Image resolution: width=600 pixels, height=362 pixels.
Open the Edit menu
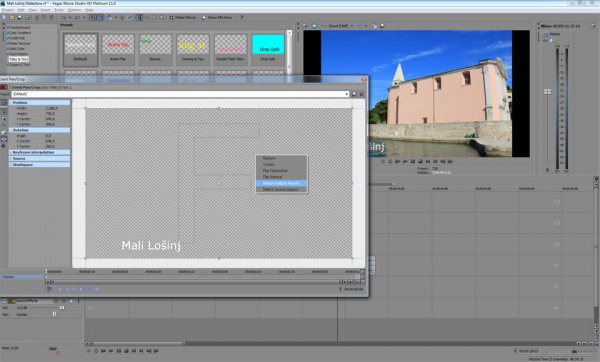coord(21,10)
